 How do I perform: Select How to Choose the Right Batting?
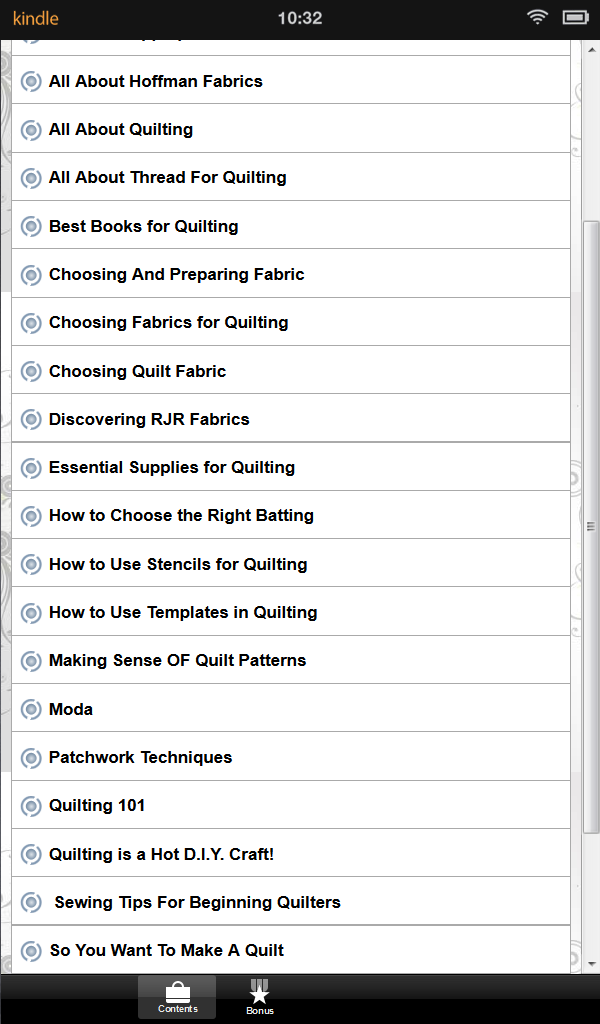pos(181,515)
